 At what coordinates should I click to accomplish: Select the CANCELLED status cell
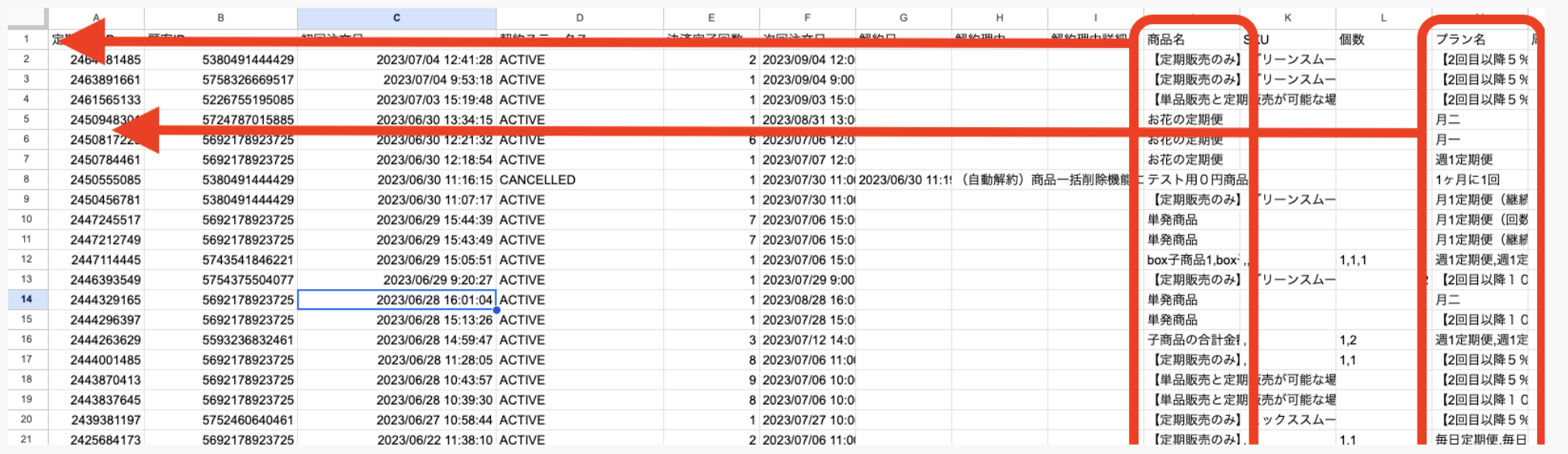[579, 180]
